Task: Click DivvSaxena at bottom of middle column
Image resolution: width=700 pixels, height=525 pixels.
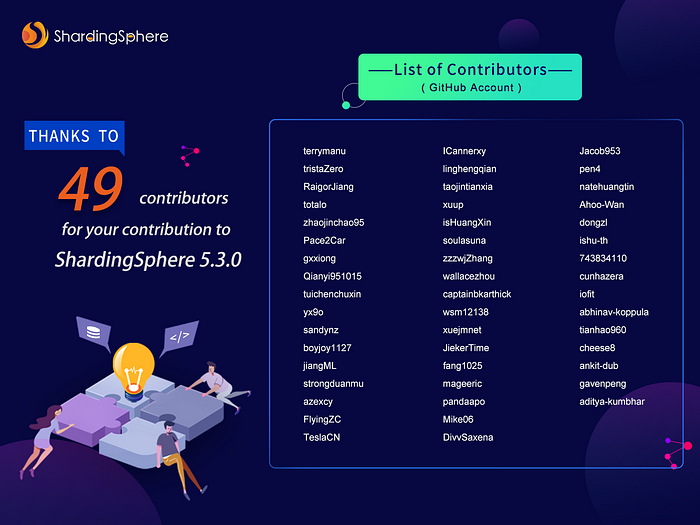Action: point(468,438)
